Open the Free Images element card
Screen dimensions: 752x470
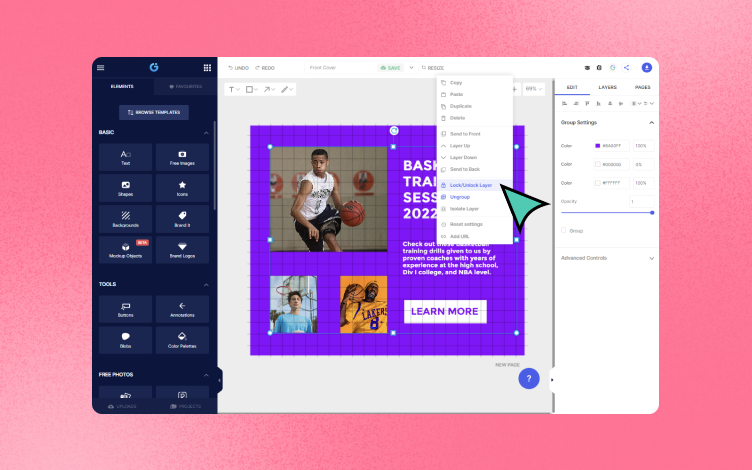pyautogui.click(x=182, y=157)
